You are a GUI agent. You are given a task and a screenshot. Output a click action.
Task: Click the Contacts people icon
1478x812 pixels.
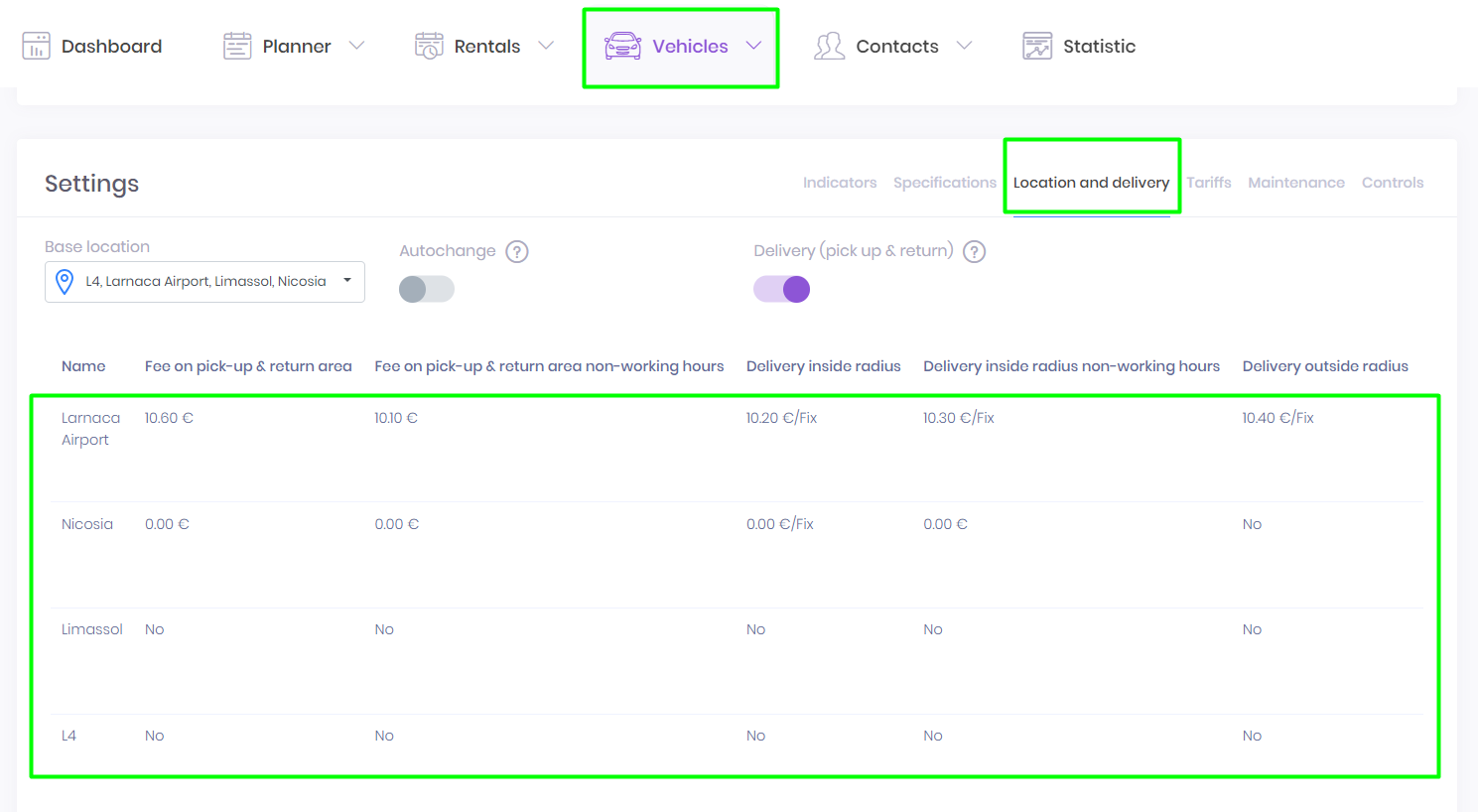point(829,46)
